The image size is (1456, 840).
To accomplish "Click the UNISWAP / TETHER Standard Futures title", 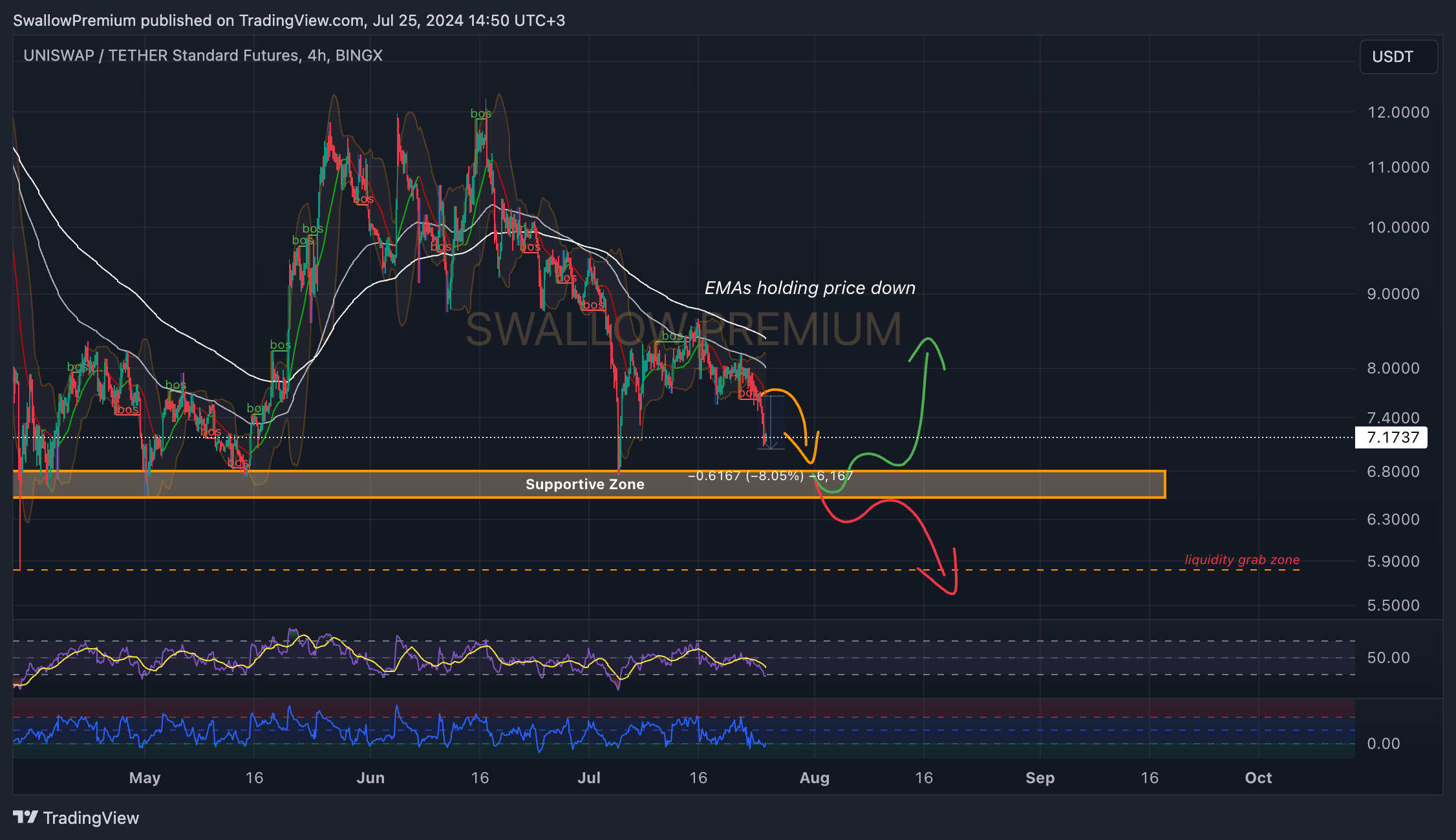I will [x=203, y=56].
